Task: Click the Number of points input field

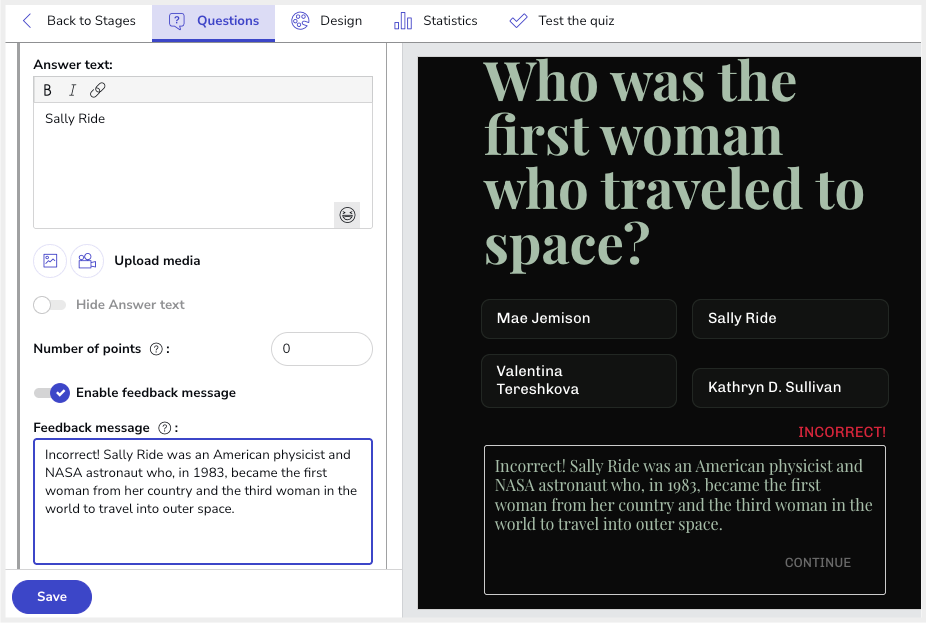Action: coord(321,349)
